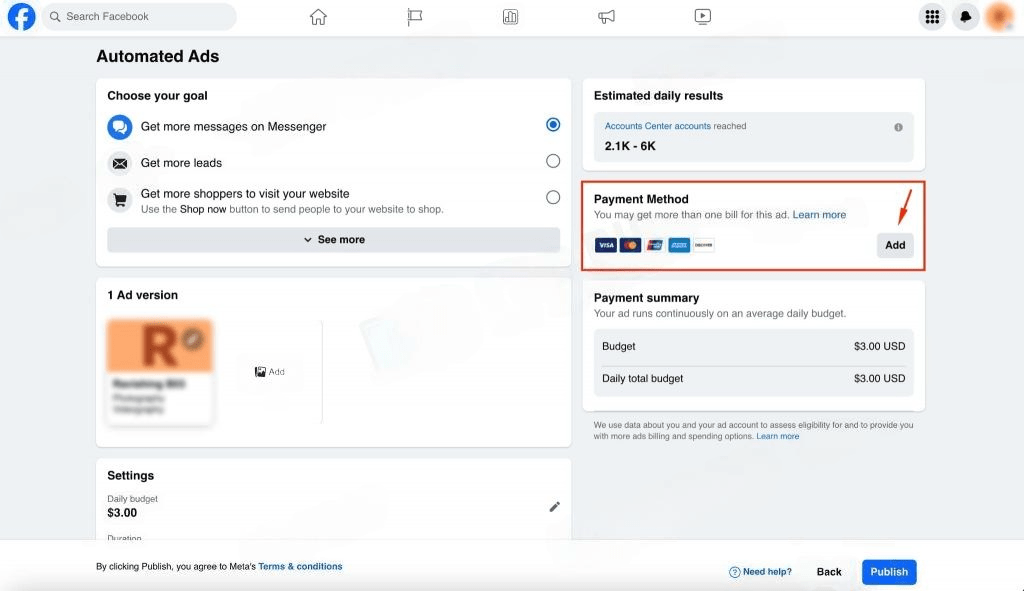Click the shopping cart goal icon
Screen dimensions: 1024x591
pos(120,200)
